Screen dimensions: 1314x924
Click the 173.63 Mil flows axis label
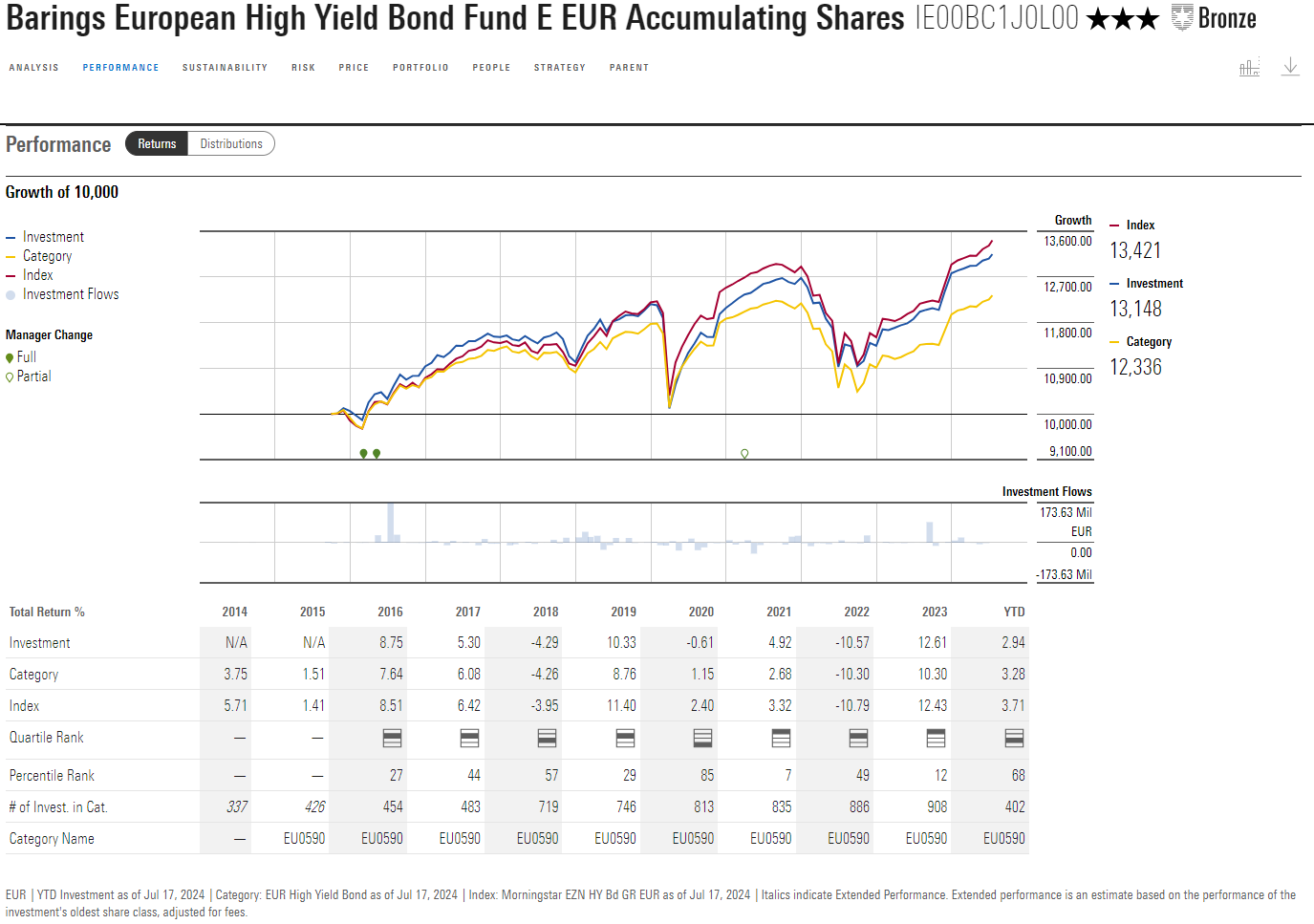tap(1066, 513)
